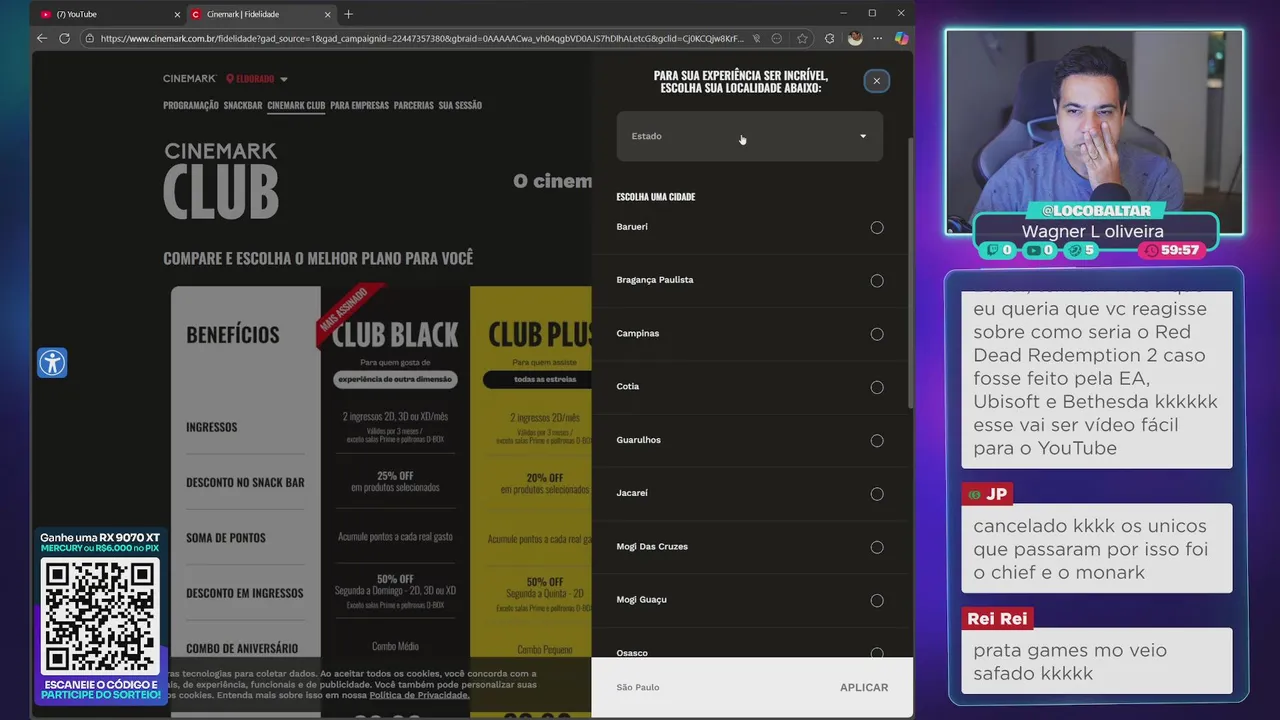Click the Club Plus plan header
Image resolution: width=1280 pixels, height=720 pixels.
(x=539, y=333)
